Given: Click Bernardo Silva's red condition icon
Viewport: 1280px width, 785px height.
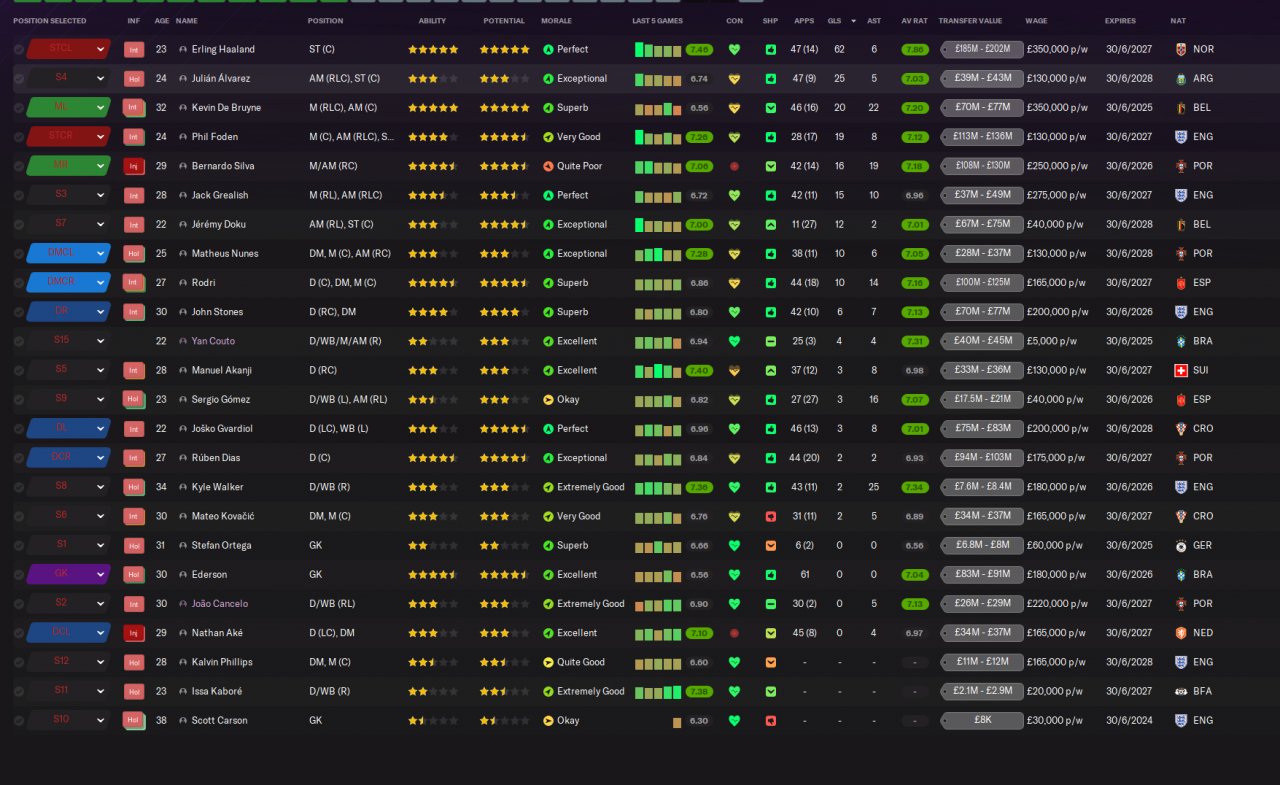Looking at the screenshot, I should pos(735,166).
